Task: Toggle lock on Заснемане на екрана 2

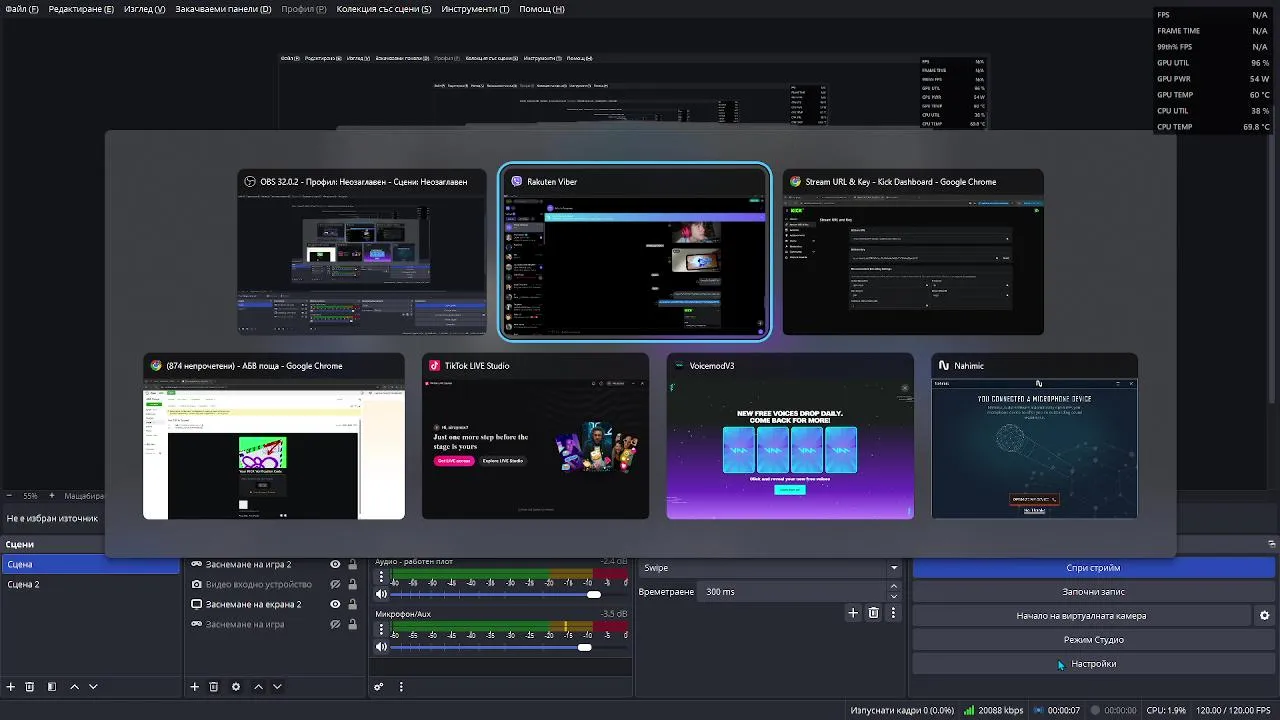Action: pos(352,604)
